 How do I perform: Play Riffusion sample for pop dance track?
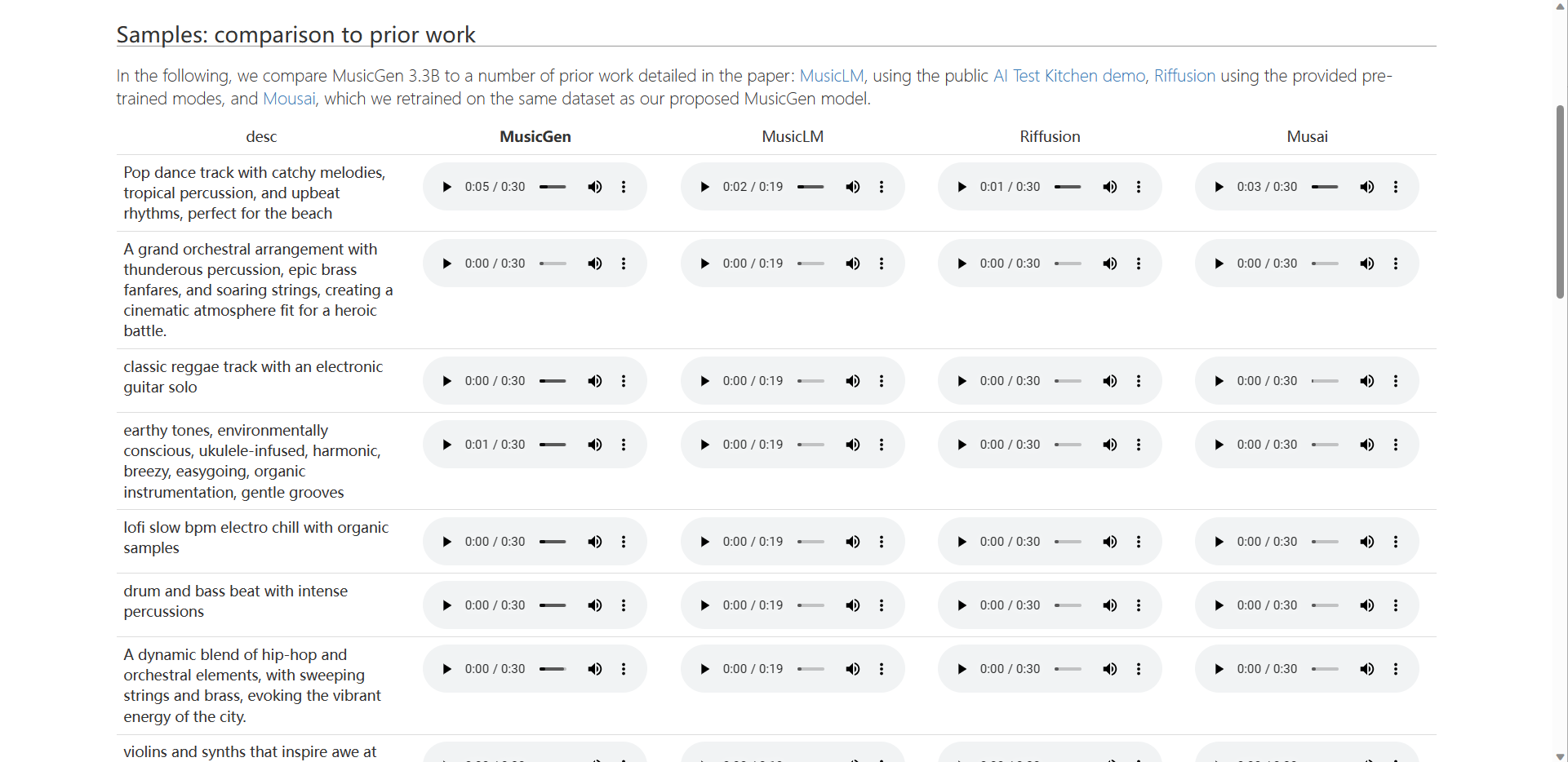pos(962,187)
